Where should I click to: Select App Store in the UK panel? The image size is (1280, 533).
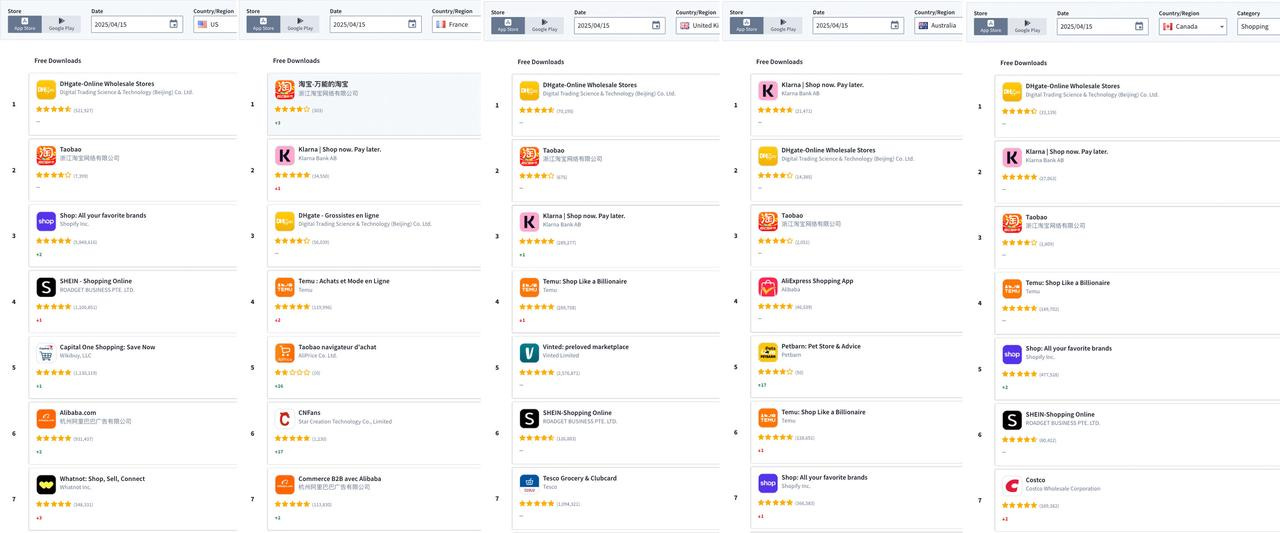[508, 25]
